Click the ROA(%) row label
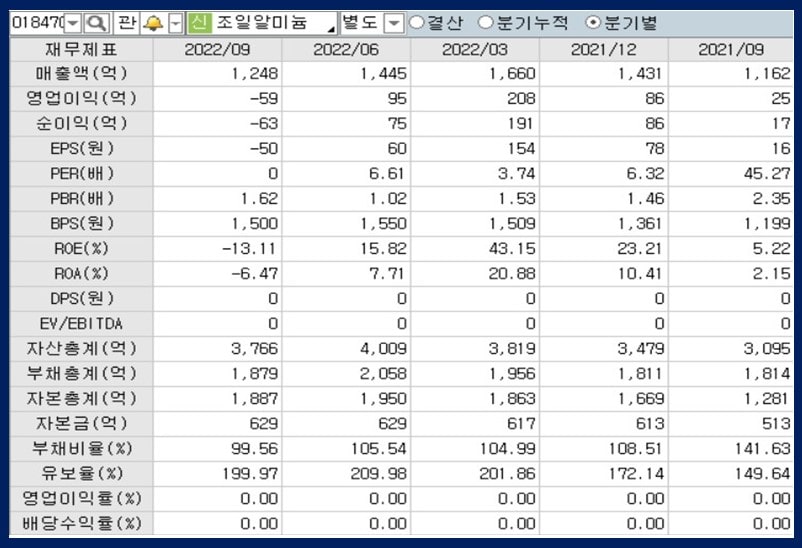 tap(81, 274)
